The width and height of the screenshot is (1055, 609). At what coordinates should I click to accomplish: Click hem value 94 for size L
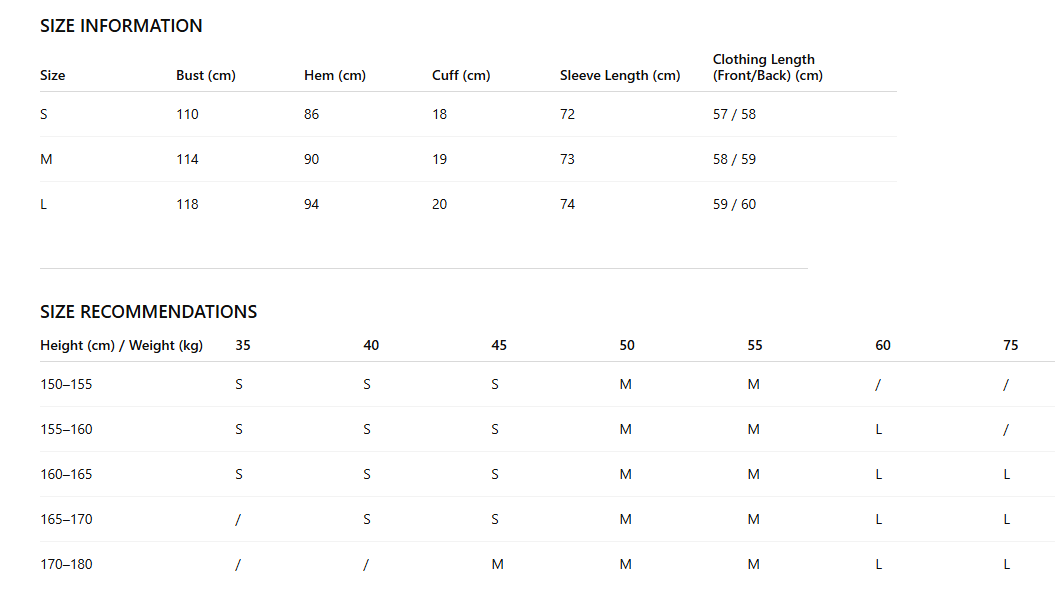pyautogui.click(x=312, y=205)
